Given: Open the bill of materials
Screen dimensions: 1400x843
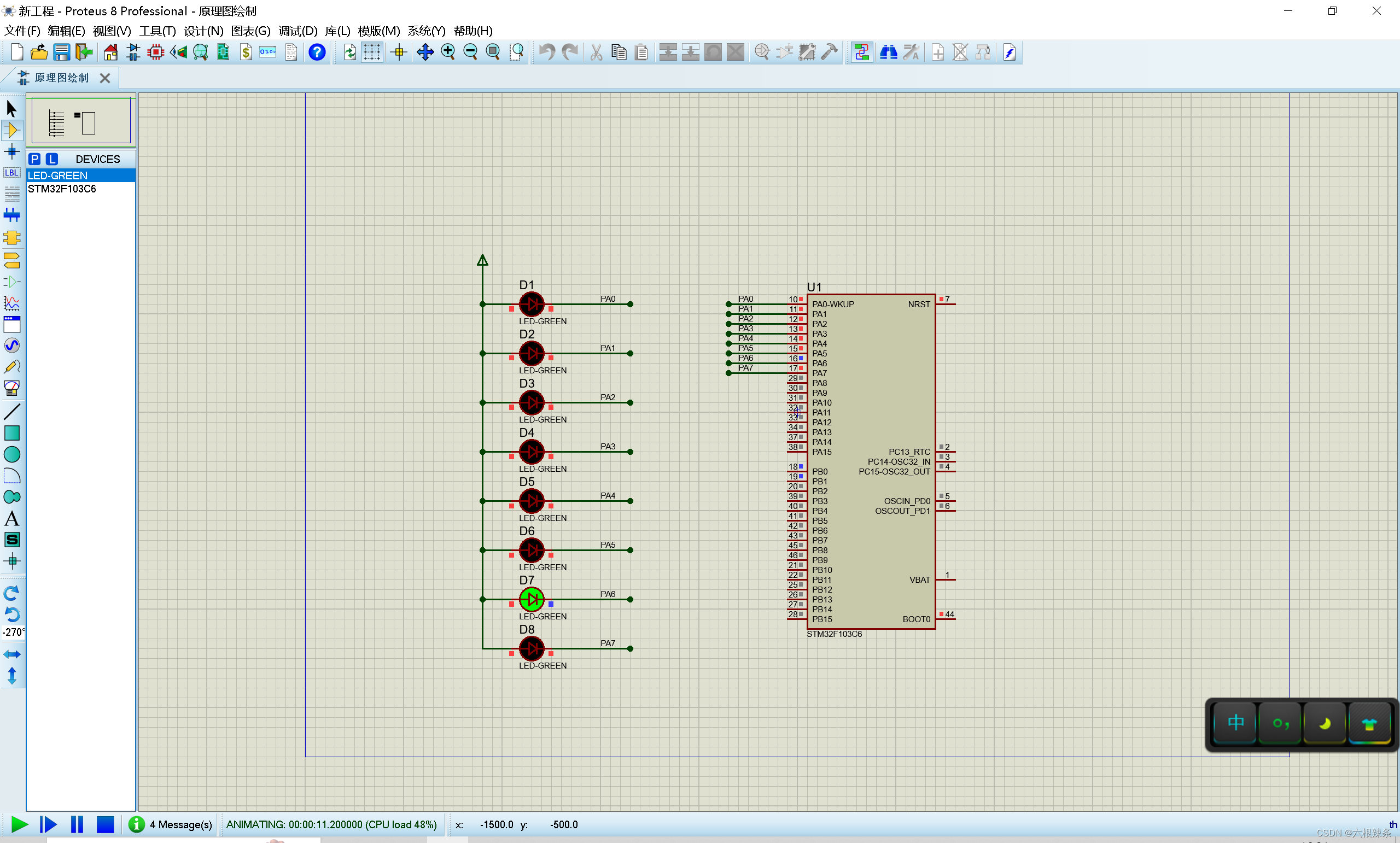Looking at the screenshot, I should click(246, 52).
